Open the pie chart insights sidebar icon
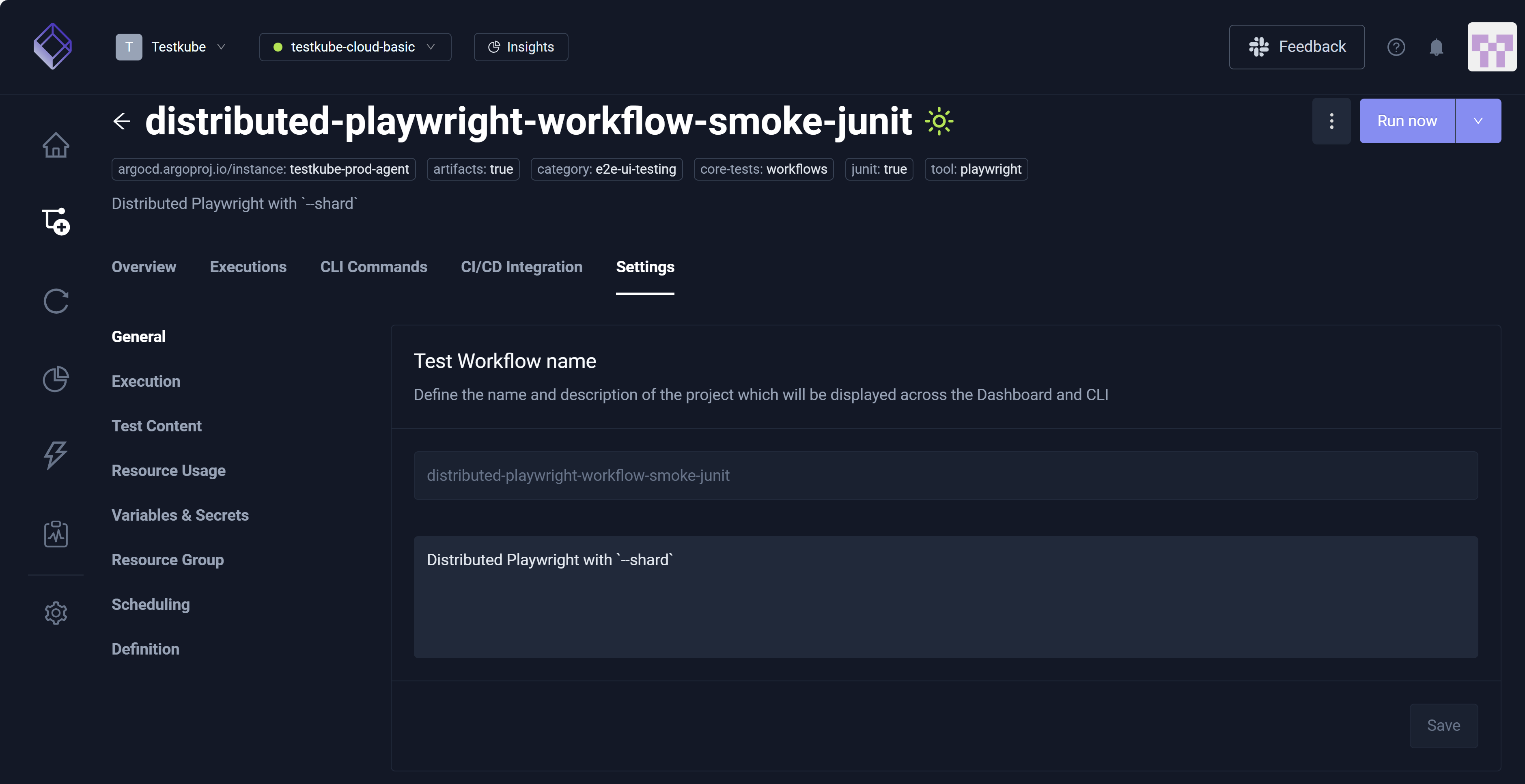The image size is (1525, 784). point(56,379)
